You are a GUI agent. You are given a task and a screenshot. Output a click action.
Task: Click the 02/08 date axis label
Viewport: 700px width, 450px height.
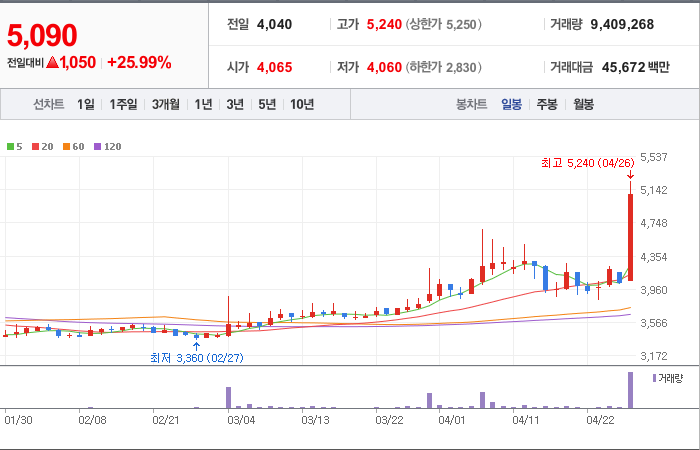[x=92, y=420]
